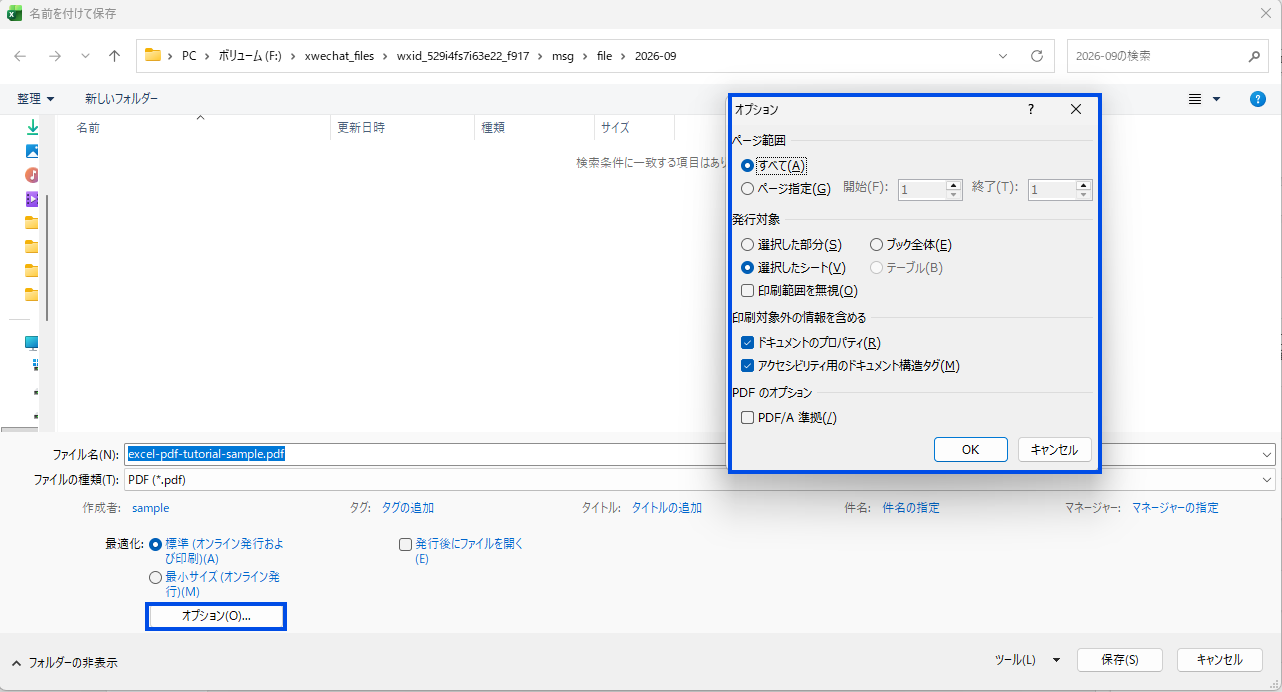Refresh the folder view
Screen dimensions: 1282x692
(x=1037, y=56)
